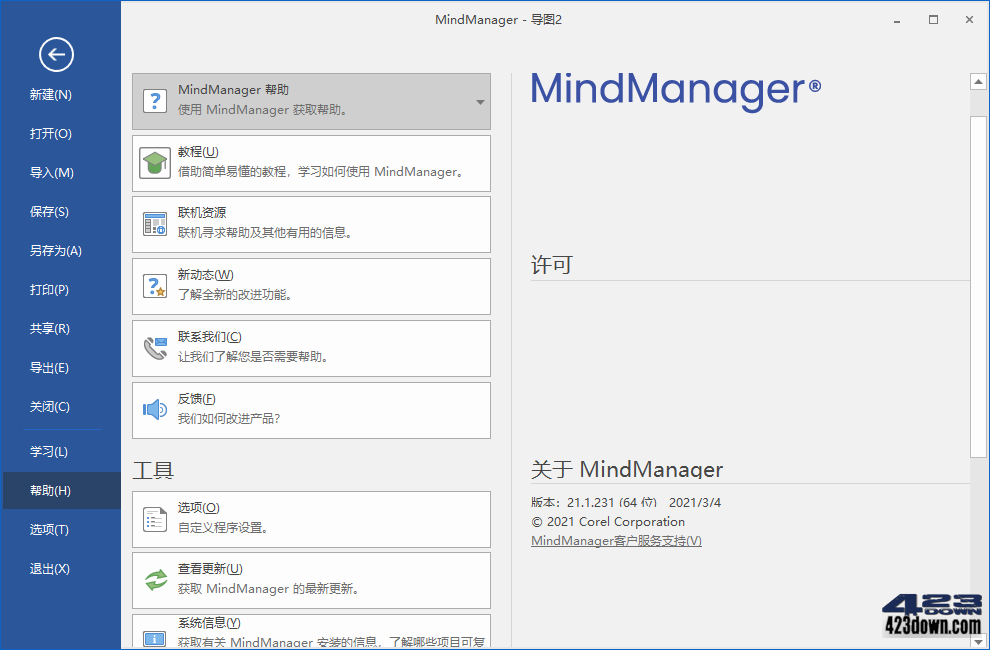Select 导出(E) from the sidebar
990x650 pixels.
(47, 367)
